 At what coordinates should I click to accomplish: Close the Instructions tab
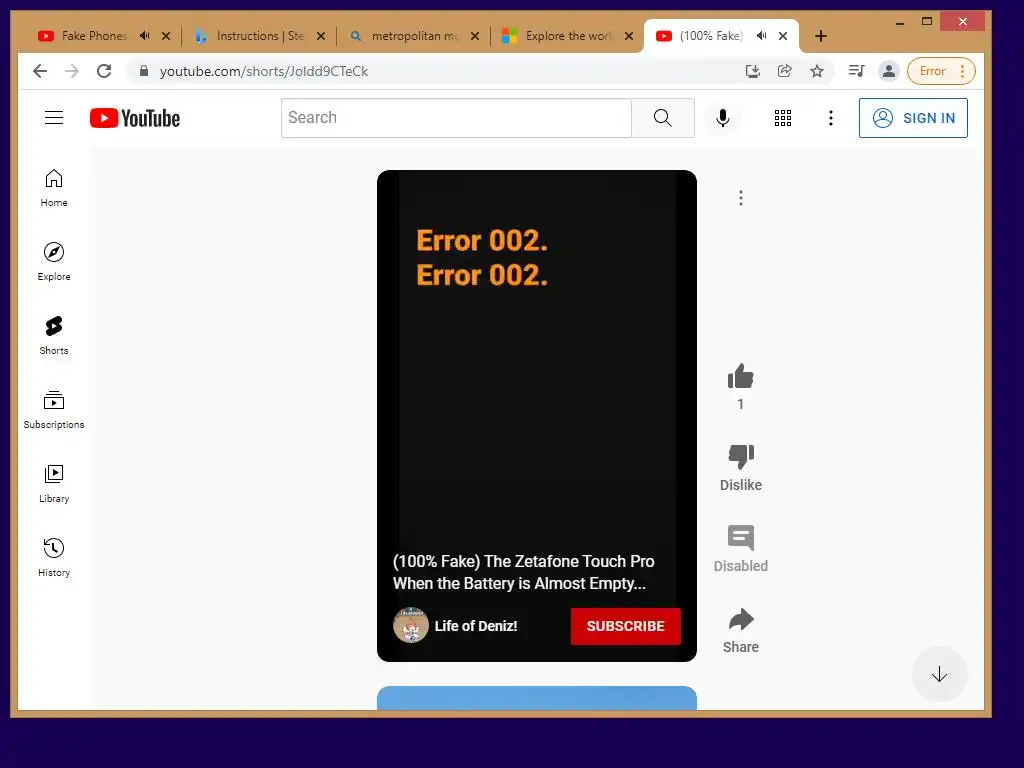[x=321, y=36]
